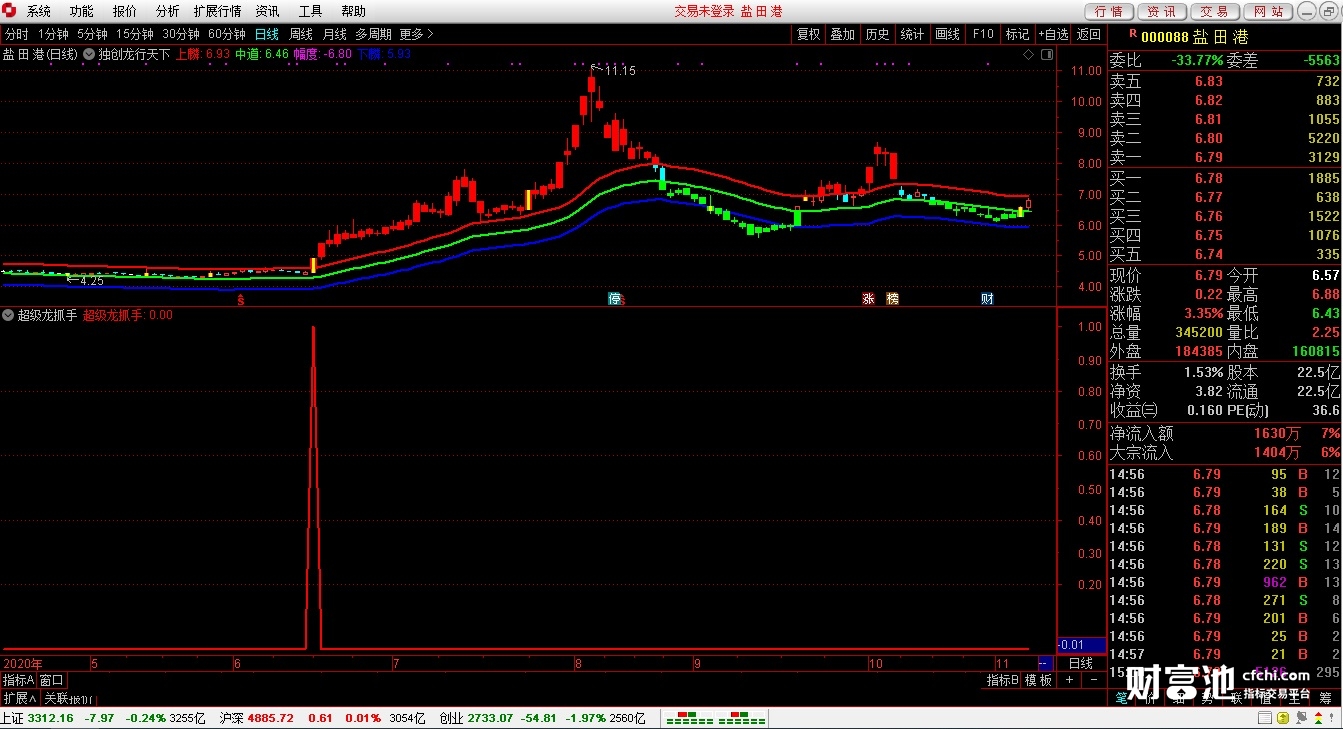The width and height of the screenshot is (1343, 729).
Task: Expand the 扩展∧ panel
Action: (x=20, y=698)
